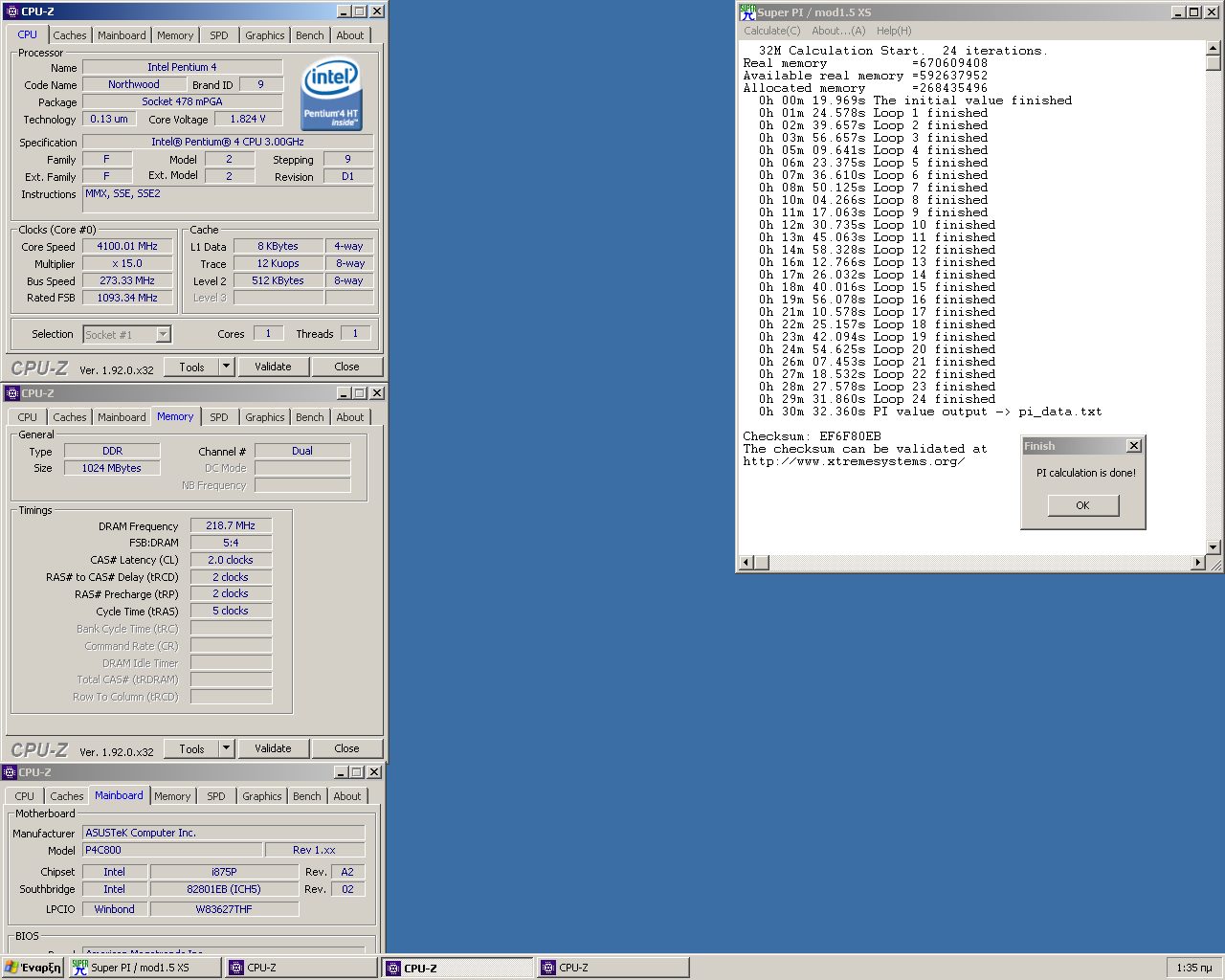Click the Intel Pentium 4 HT logo

click(331, 95)
